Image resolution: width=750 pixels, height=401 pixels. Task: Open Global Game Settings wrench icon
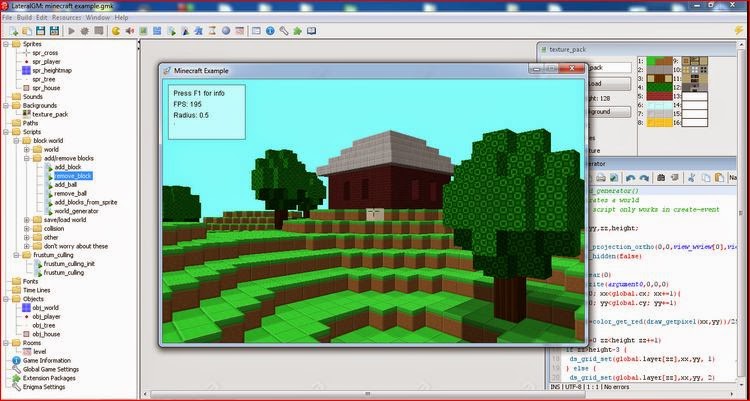click(284, 31)
